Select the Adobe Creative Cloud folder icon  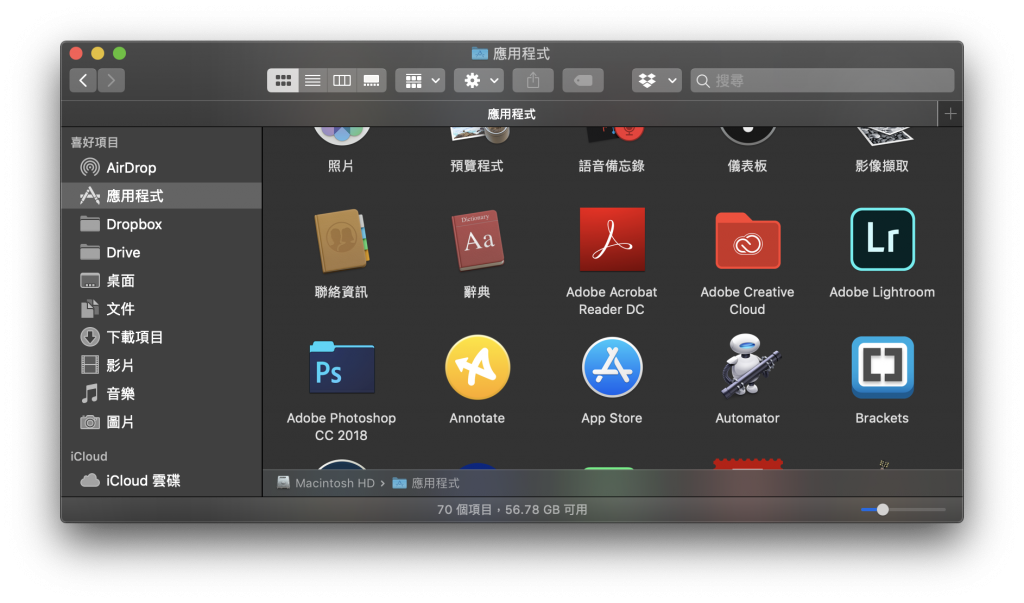(747, 240)
